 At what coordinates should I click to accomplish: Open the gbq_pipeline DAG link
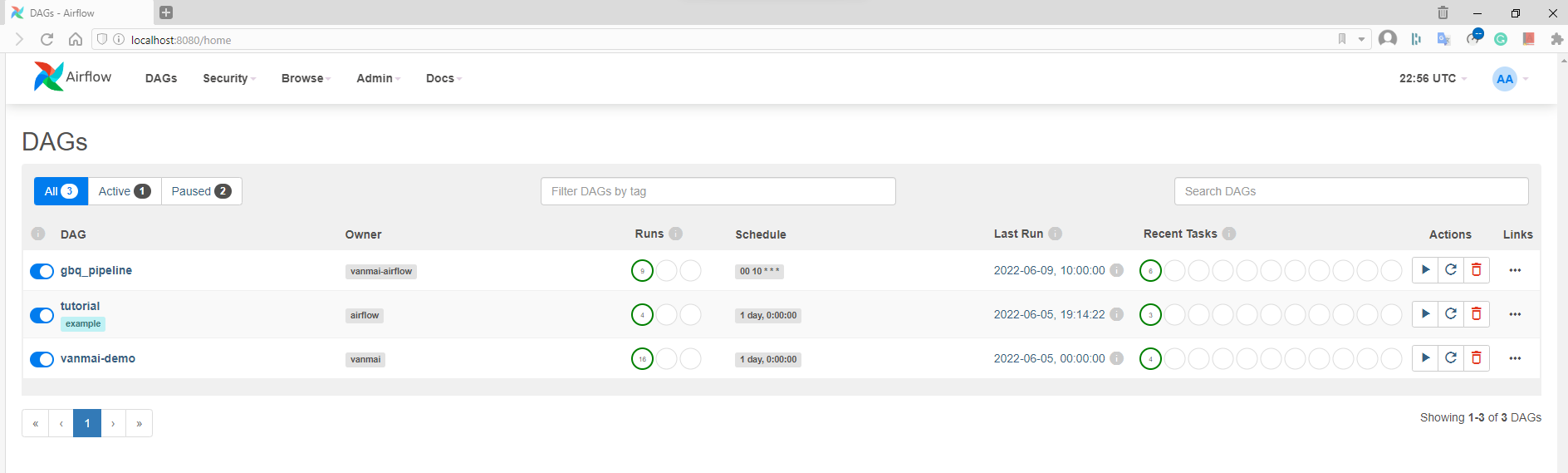pyautogui.click(x=96, y=270)
